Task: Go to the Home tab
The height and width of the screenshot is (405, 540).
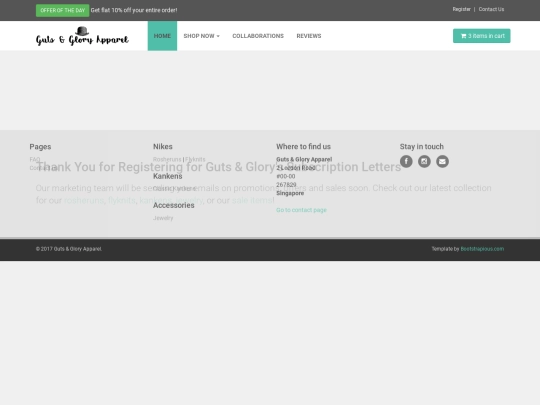Action: point(162,36)
